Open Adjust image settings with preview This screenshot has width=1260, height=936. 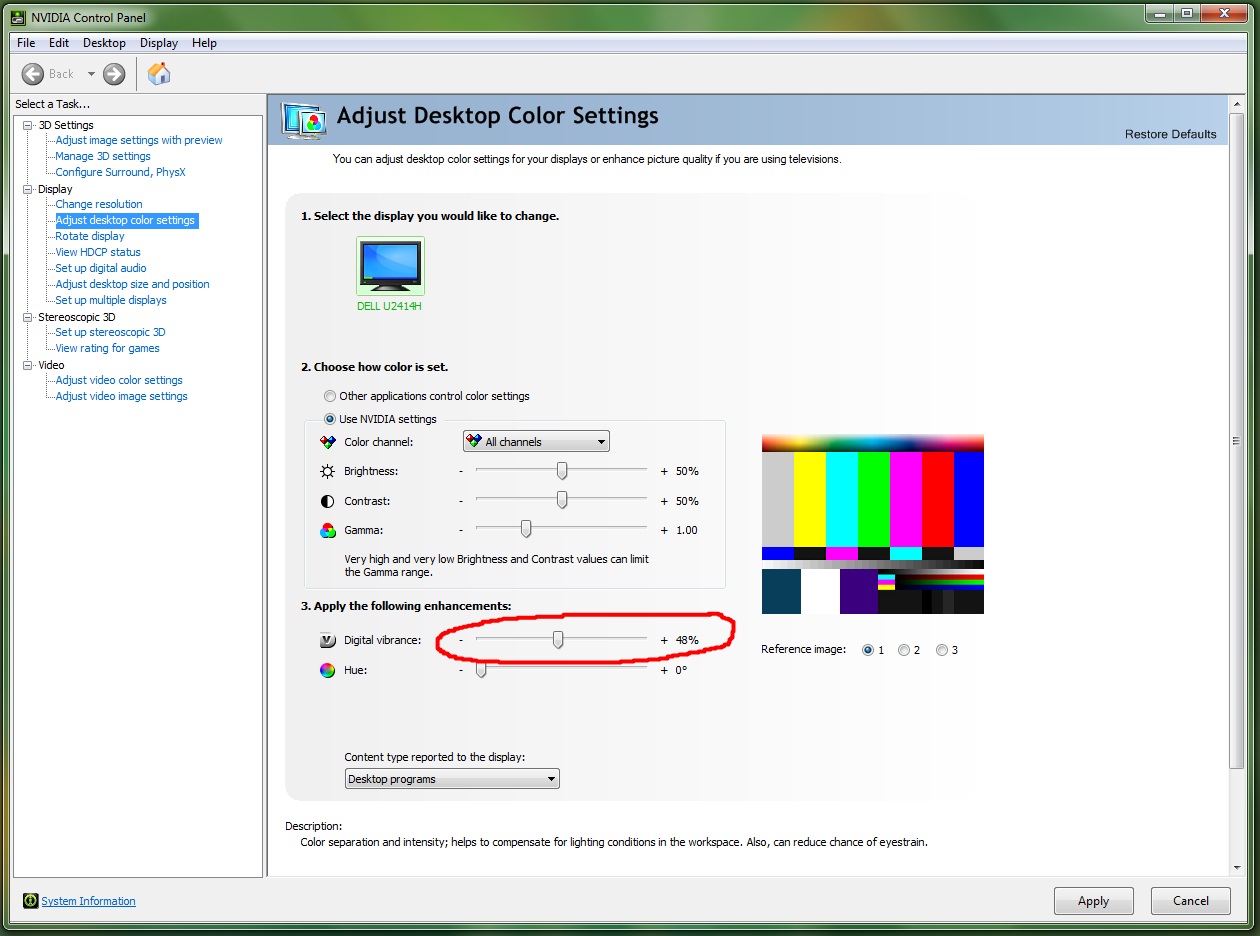click(139, 140)
